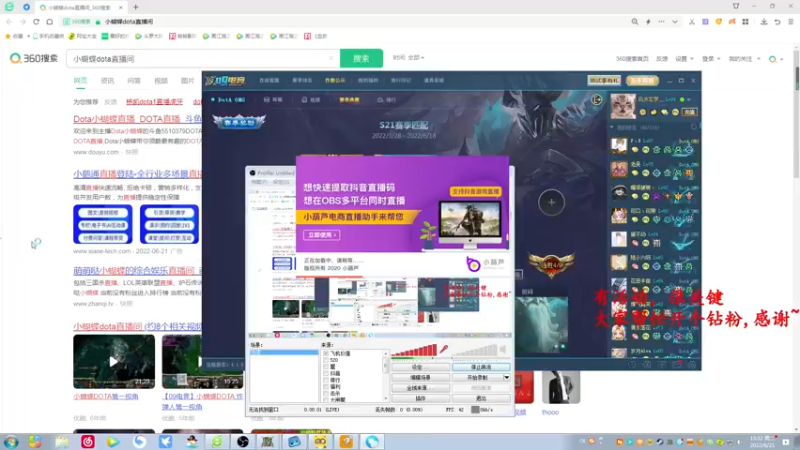Image resolution: width=800 pixels, height=450 pixels.
Task: Click the 360搜索首页 link at top right
Action: [x=632, y=59]
